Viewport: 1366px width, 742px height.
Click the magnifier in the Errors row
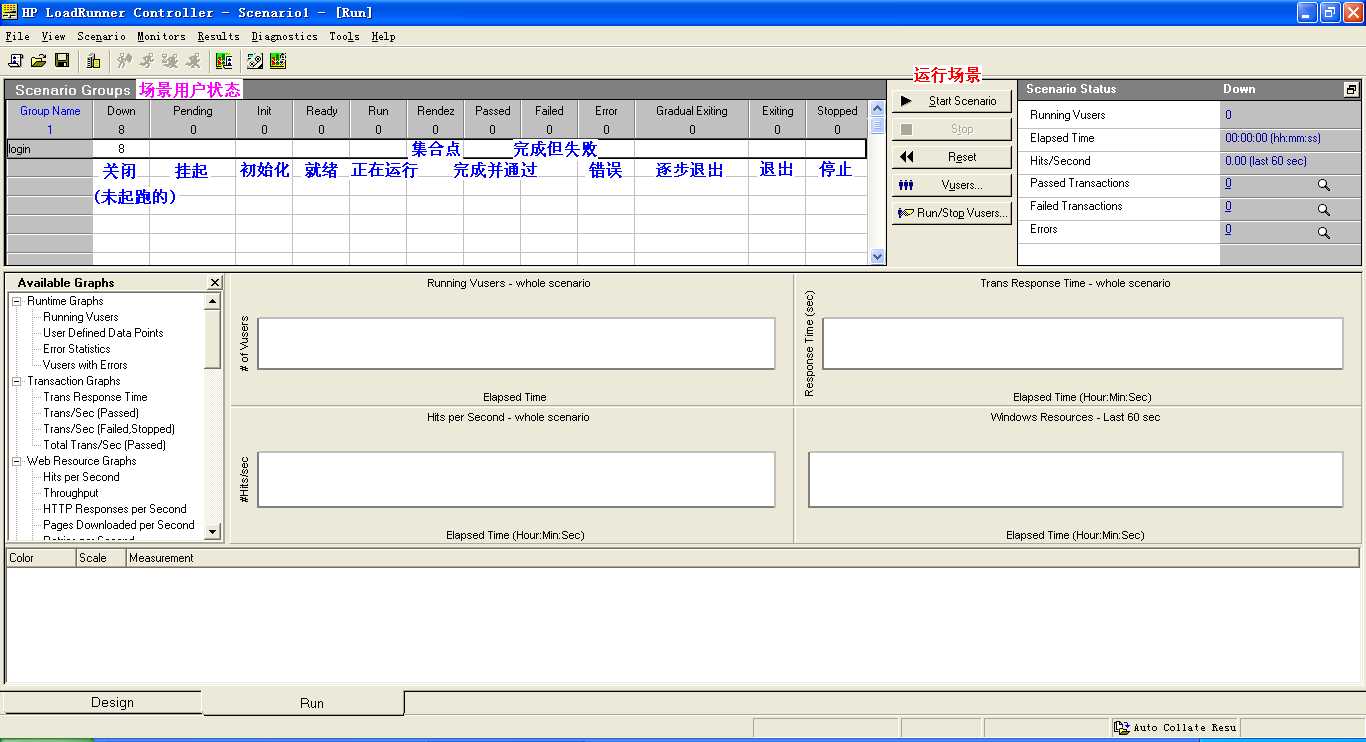coord(1323,232)
